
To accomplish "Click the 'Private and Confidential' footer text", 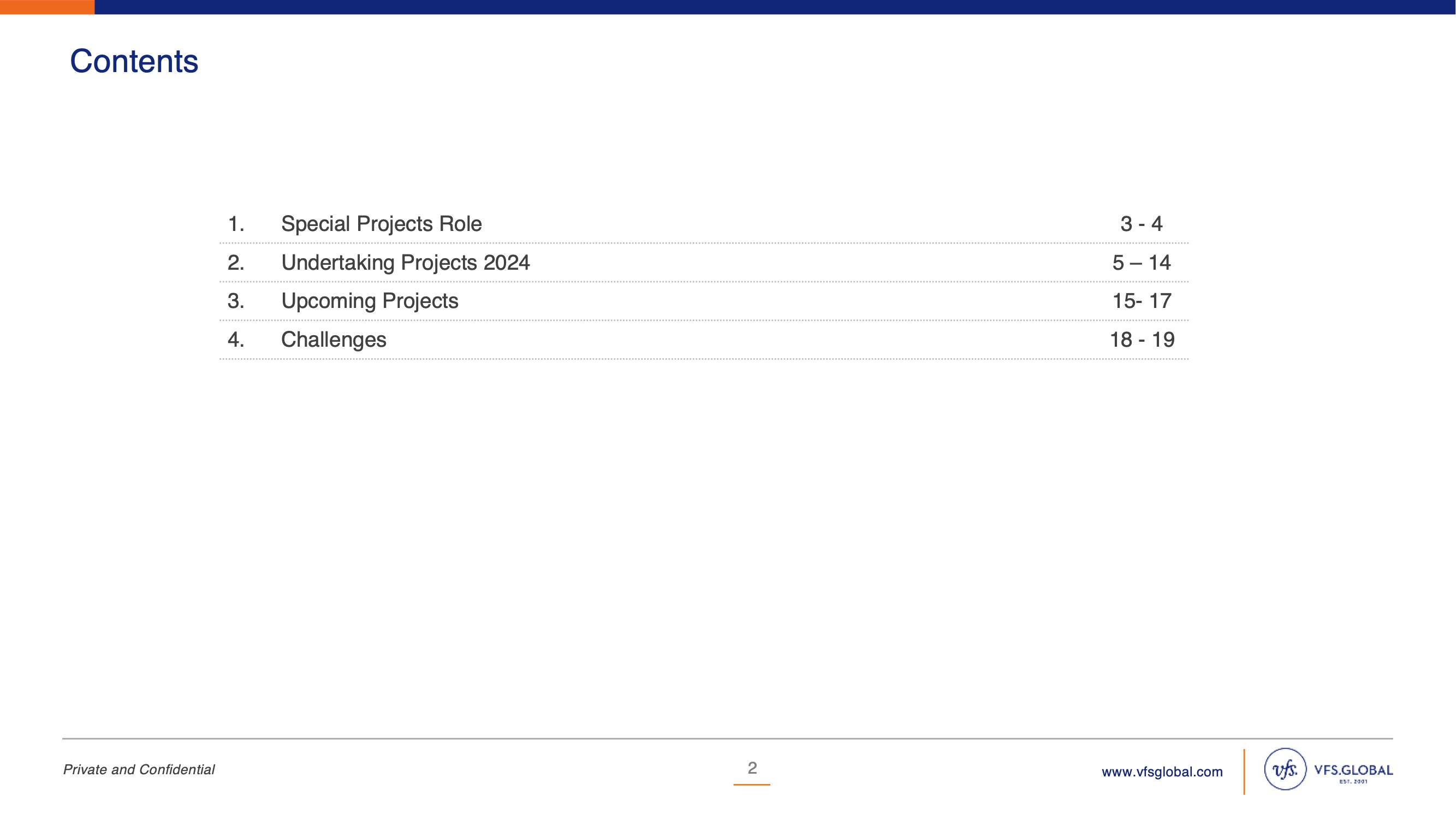I will [139, 770].
